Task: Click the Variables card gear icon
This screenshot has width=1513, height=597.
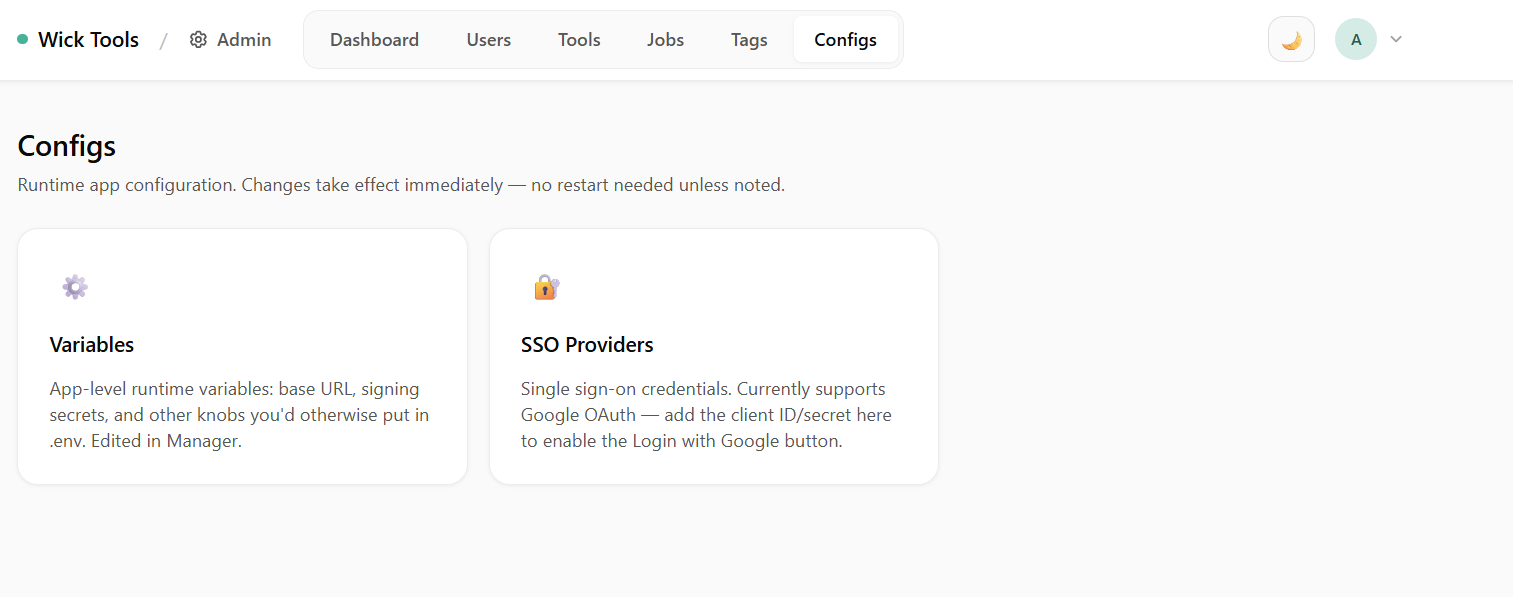Action: click(x=75, y=287)
